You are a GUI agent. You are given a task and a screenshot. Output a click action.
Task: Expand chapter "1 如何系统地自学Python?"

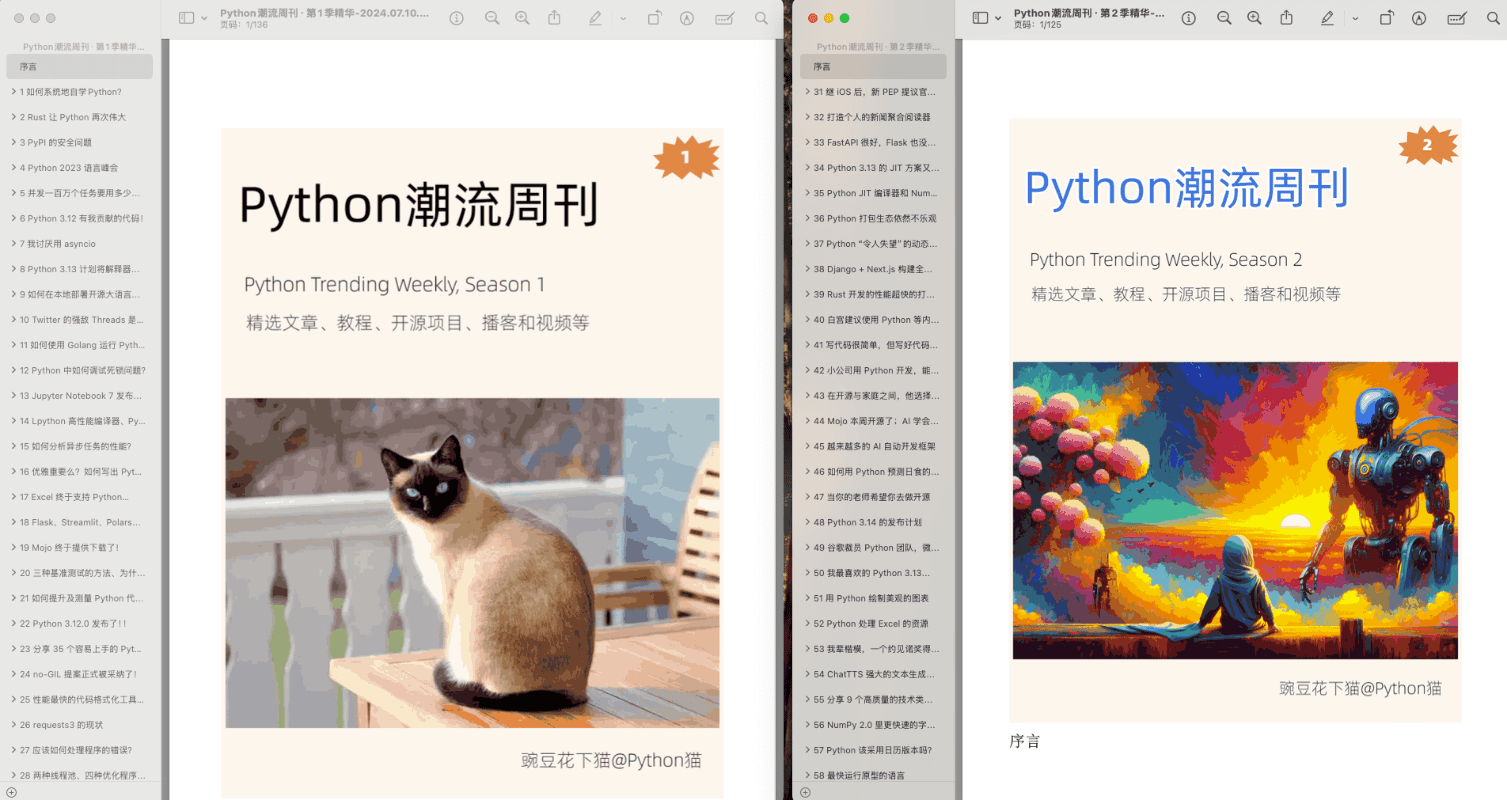coord(13,92)
